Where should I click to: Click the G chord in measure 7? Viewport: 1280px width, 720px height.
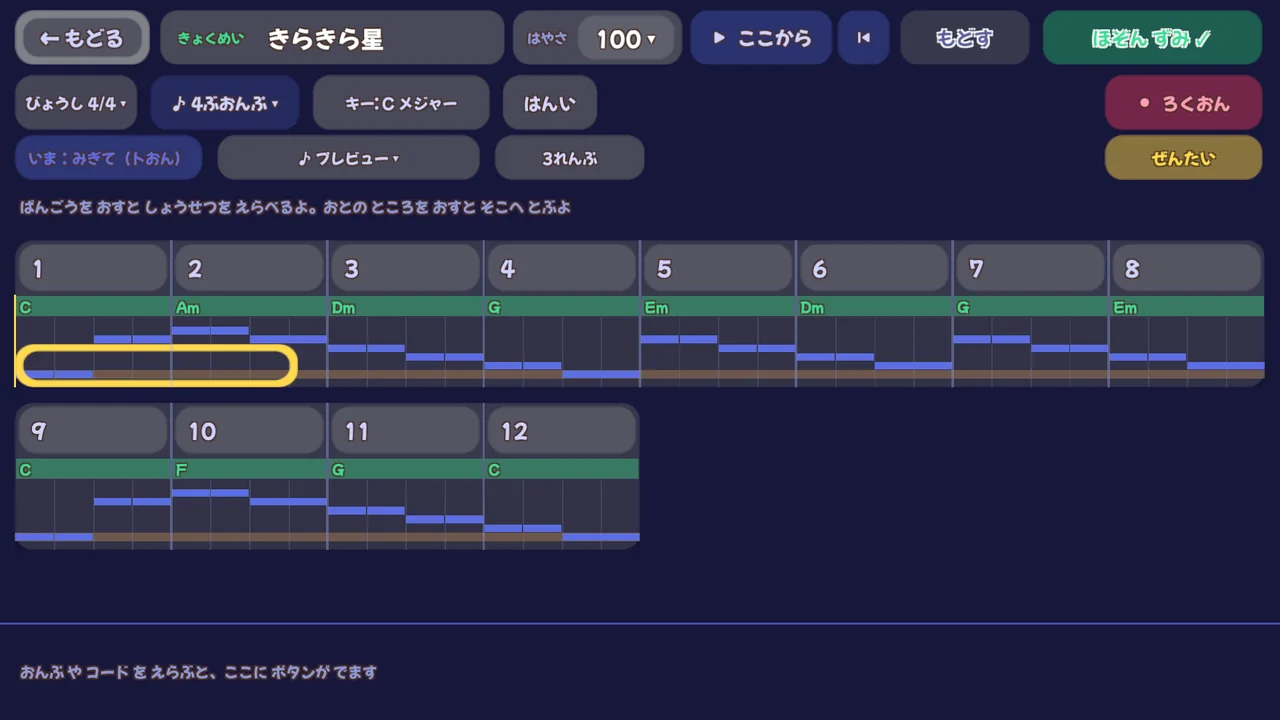pyautogui.click(x=1032, y=307)
